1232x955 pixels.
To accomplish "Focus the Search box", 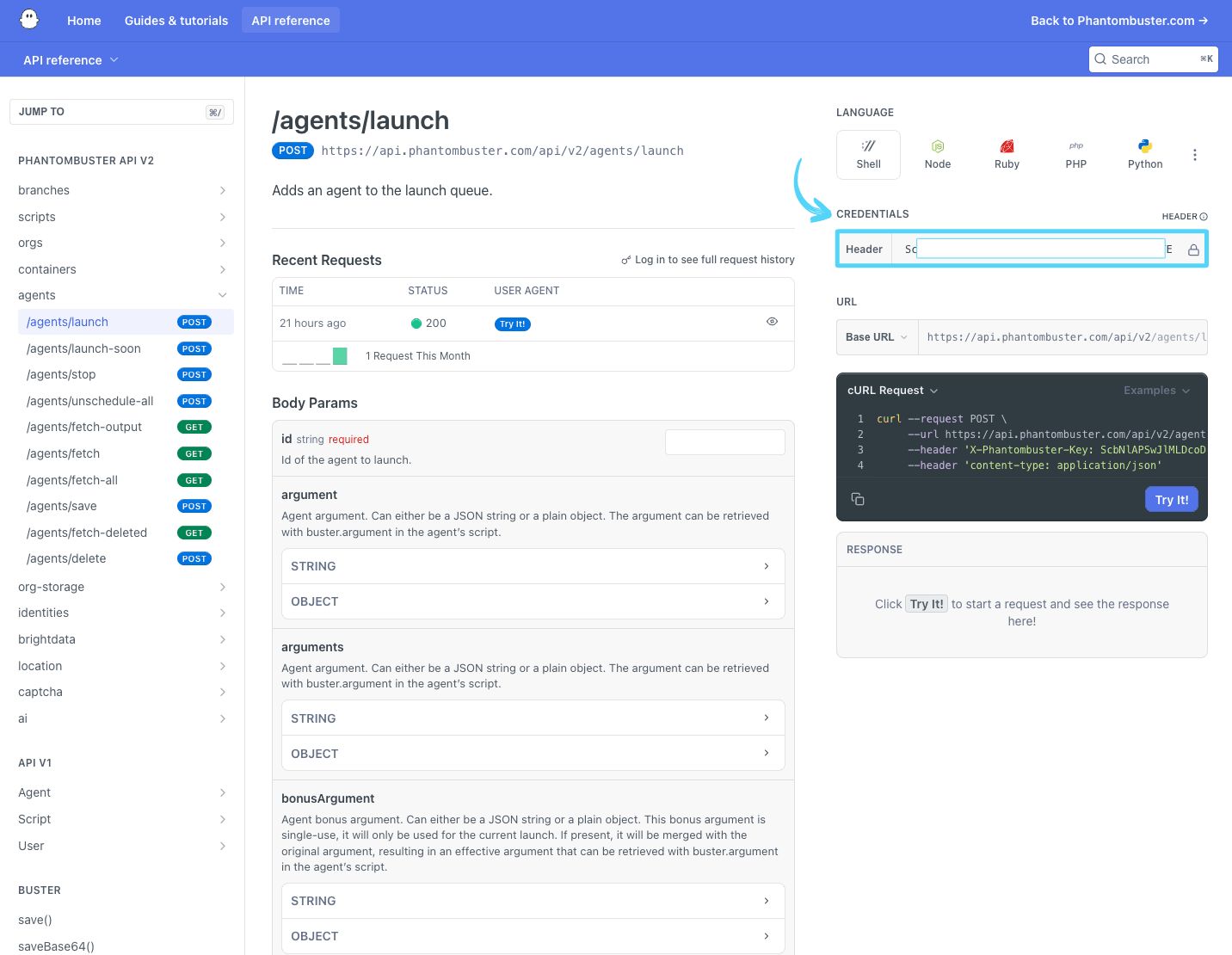I will pyautogui.click(x=1154, y=59).
